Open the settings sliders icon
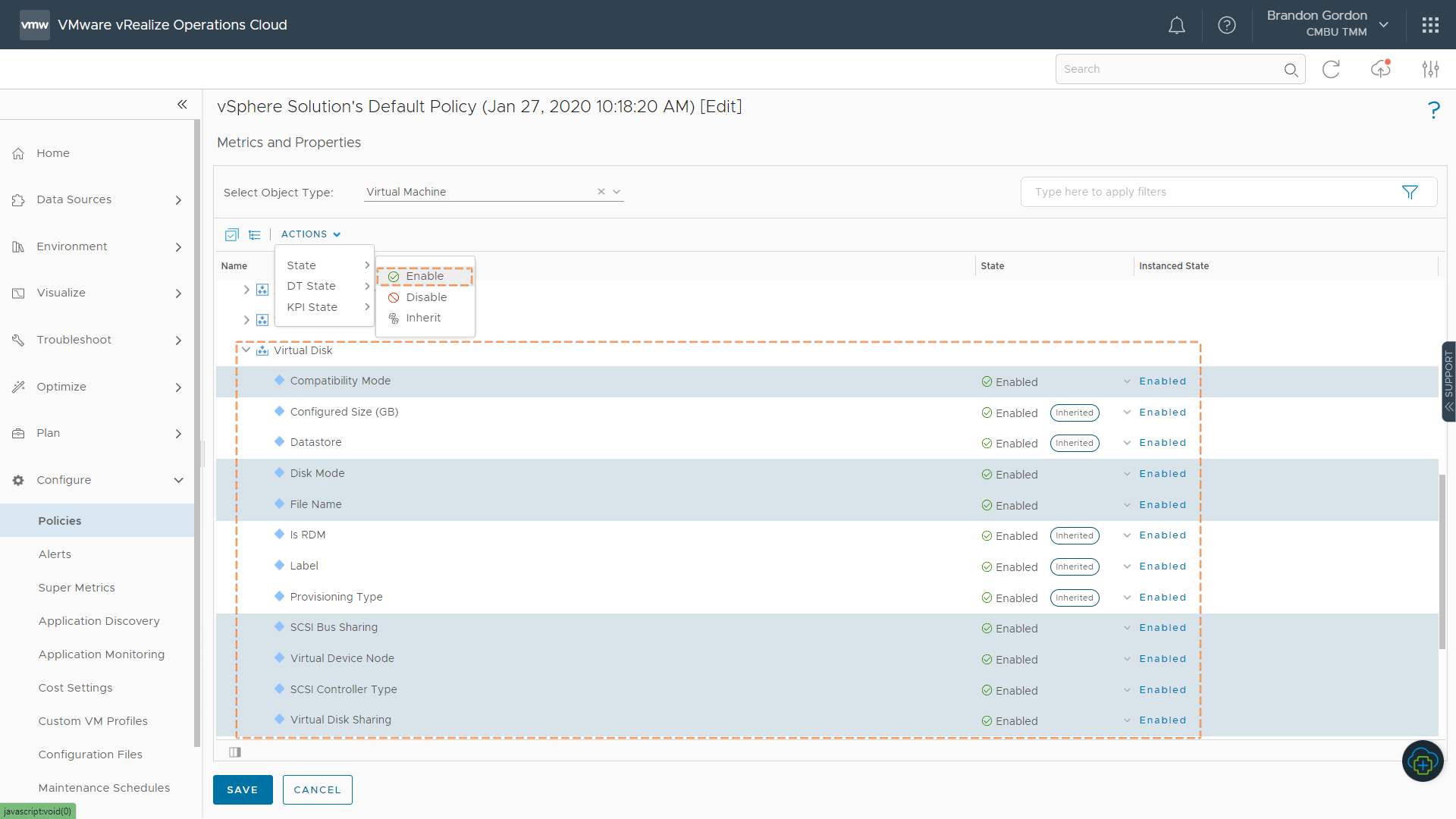The width and height of the screenshot is (1456, 819). [x=1430, y=69]
